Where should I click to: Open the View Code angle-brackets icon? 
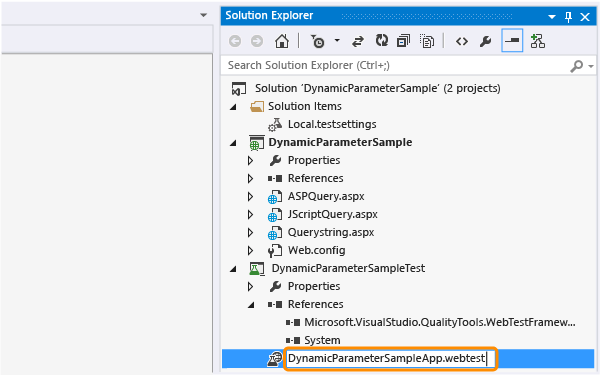462,41
